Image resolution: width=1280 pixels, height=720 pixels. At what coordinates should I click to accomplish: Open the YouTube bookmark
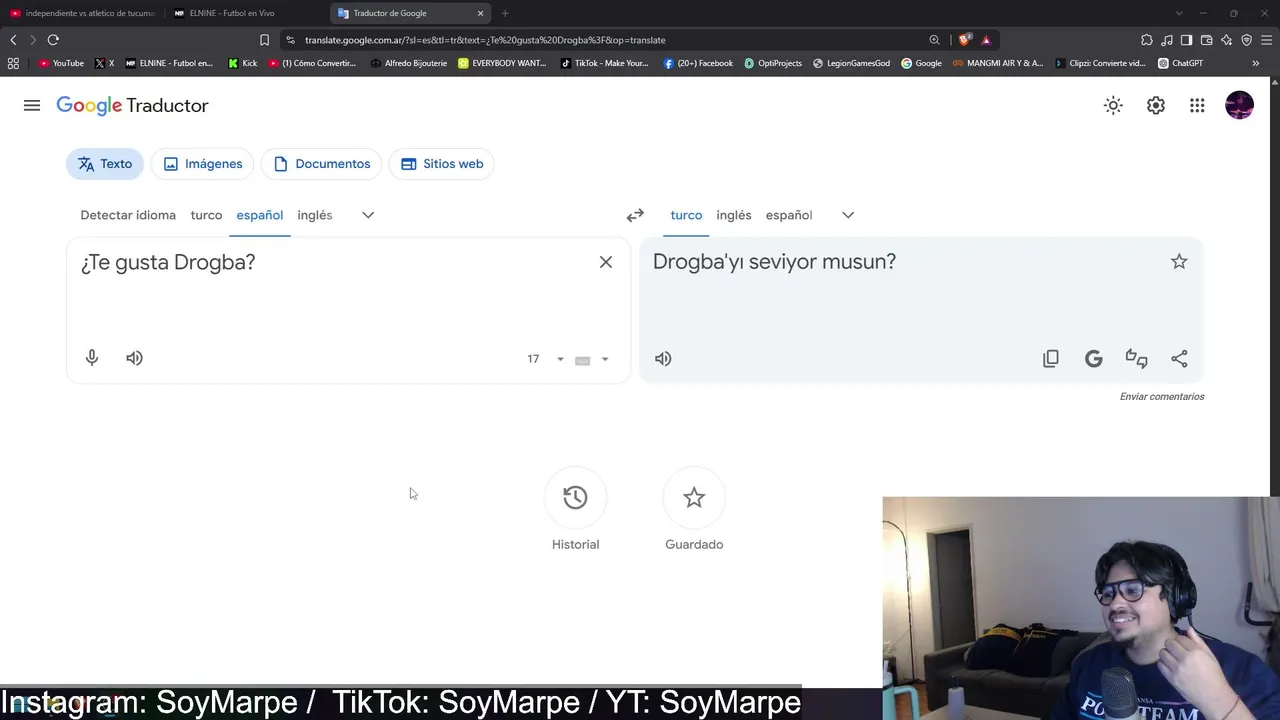pyautogui.click(x=61, y=63)
